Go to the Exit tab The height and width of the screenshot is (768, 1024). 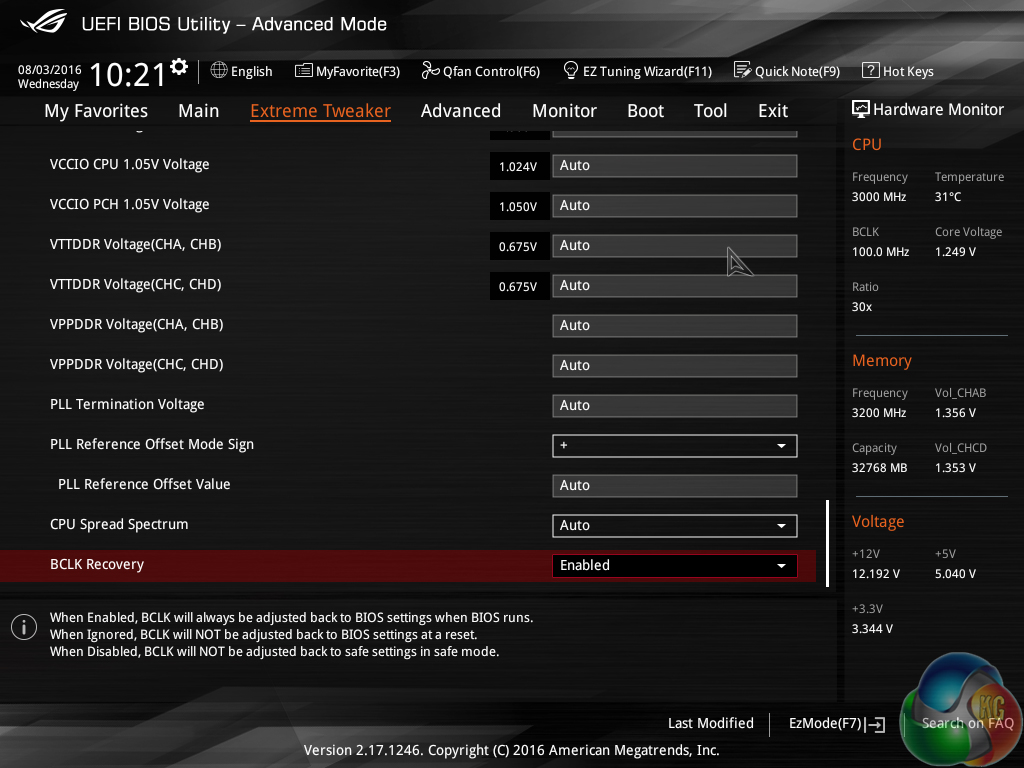tap(773, 111)
